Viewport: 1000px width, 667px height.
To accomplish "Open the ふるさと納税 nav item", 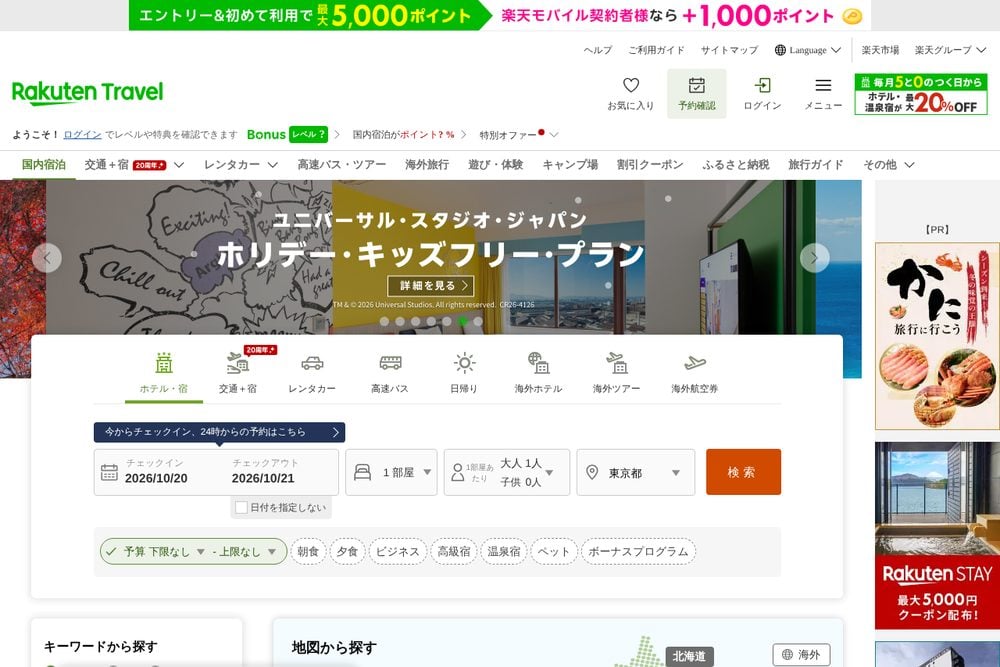I will click(735, 165).
